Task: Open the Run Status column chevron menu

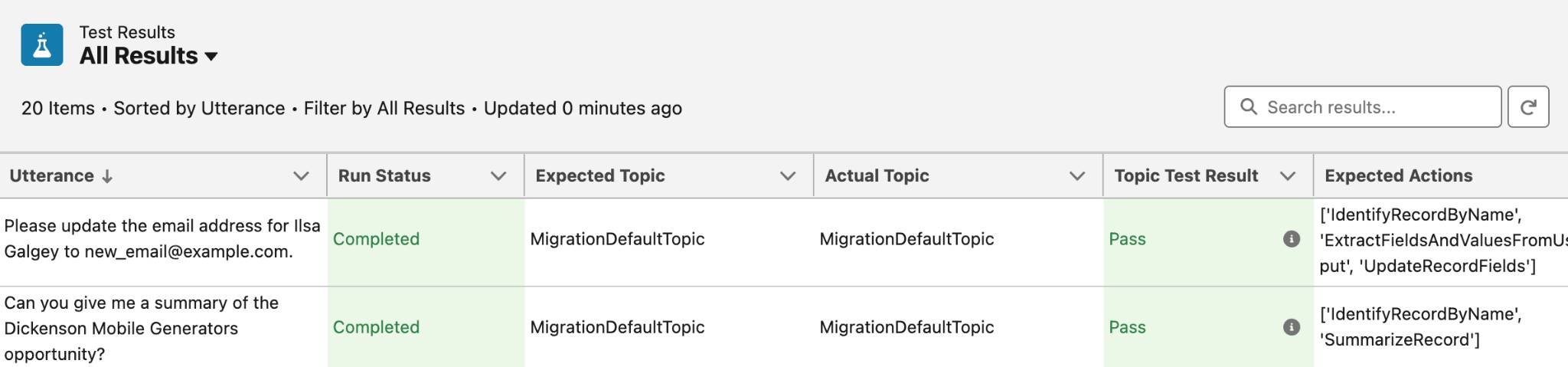Action: point(498,176)
